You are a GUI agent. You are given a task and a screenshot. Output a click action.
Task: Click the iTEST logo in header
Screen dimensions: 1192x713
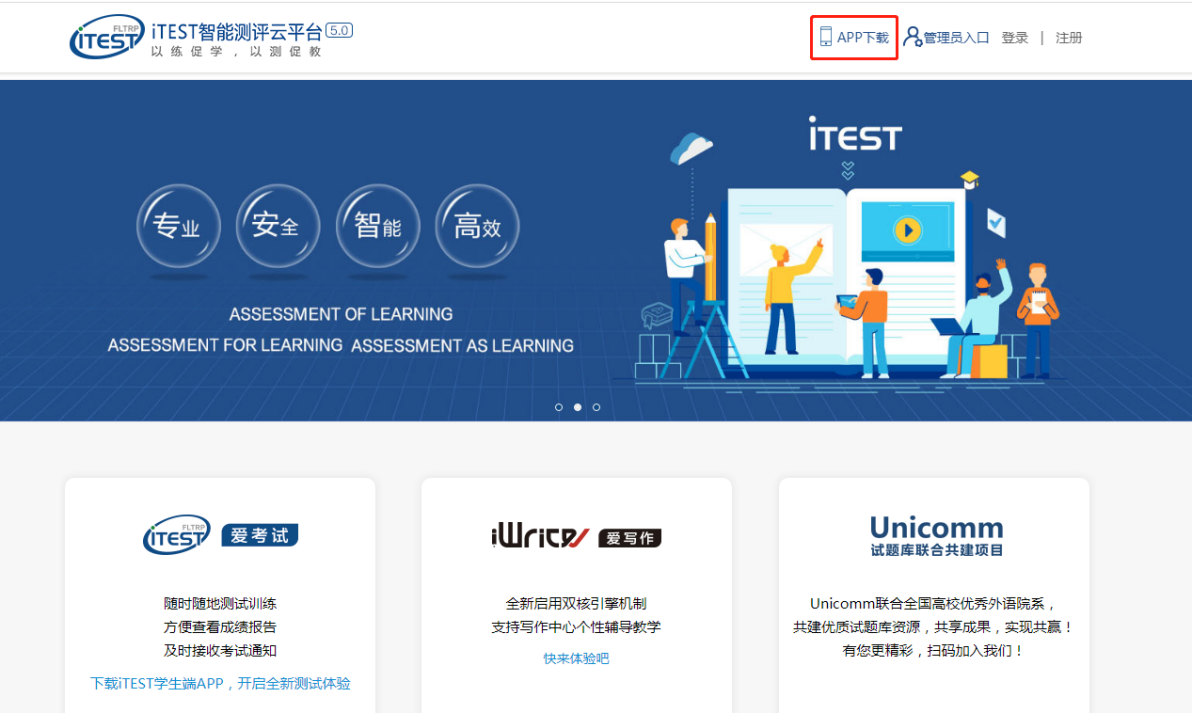(x=107, y=37)
